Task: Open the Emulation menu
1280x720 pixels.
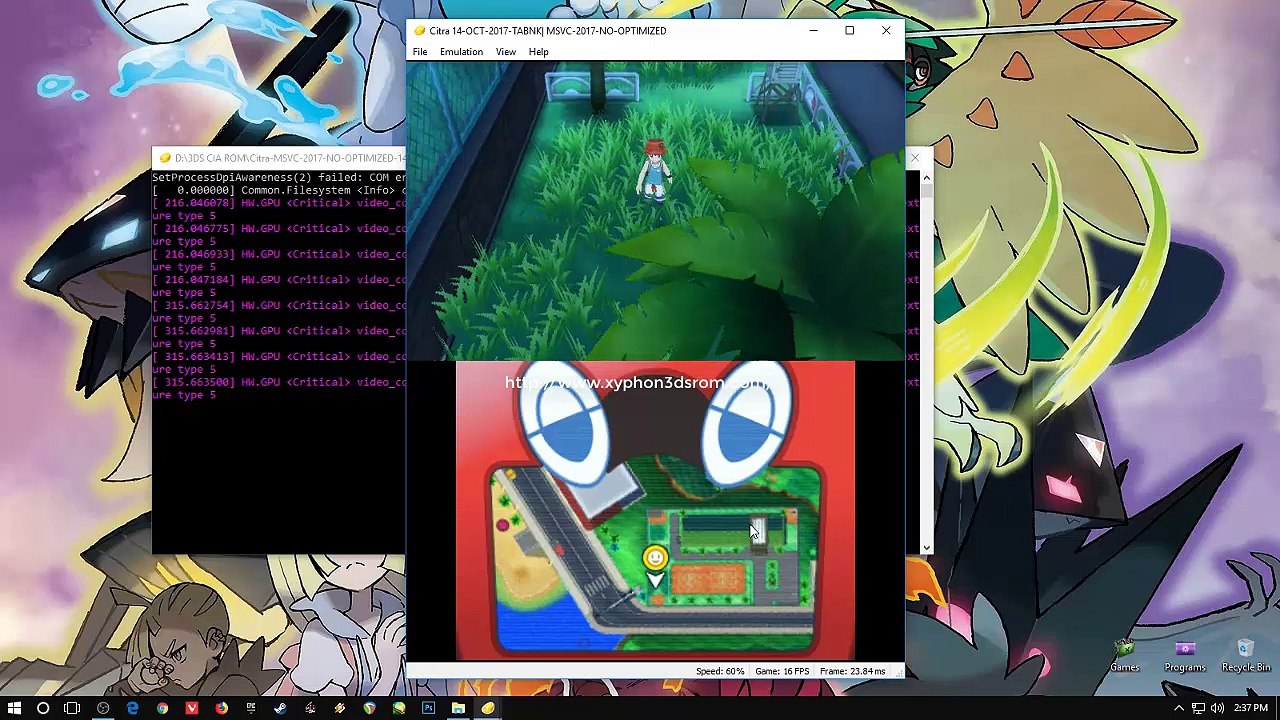Action: (461, 52)
